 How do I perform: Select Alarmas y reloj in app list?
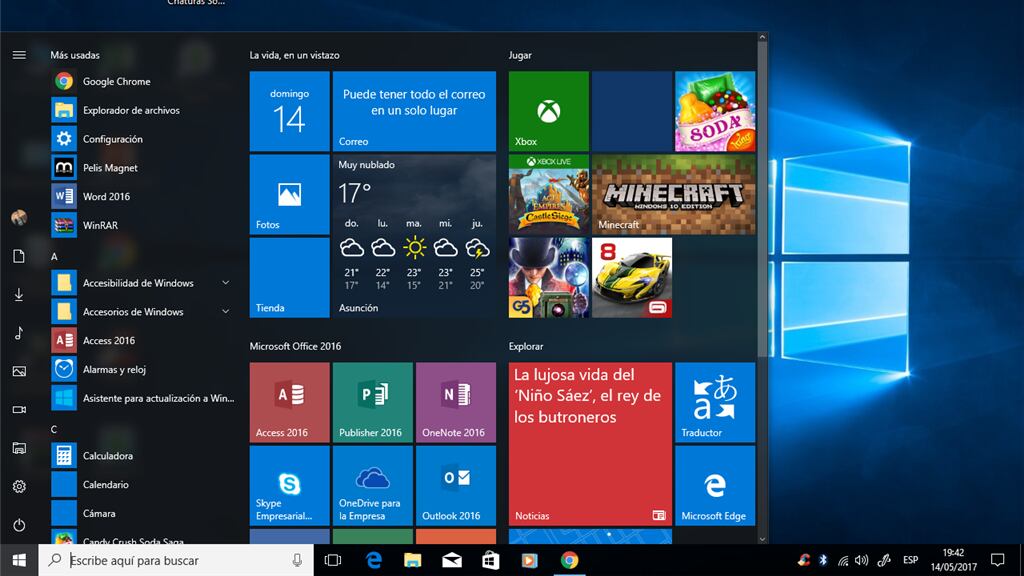tap(114, 369)
